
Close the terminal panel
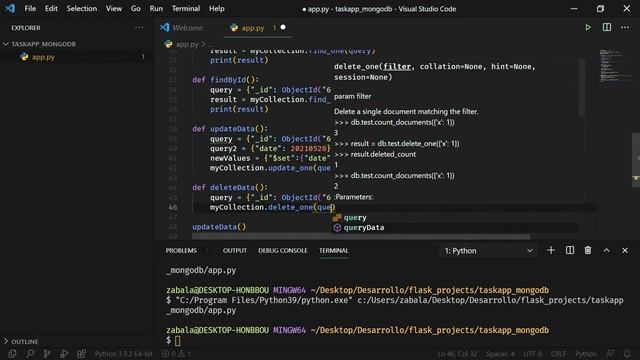[x=625, y=250]
